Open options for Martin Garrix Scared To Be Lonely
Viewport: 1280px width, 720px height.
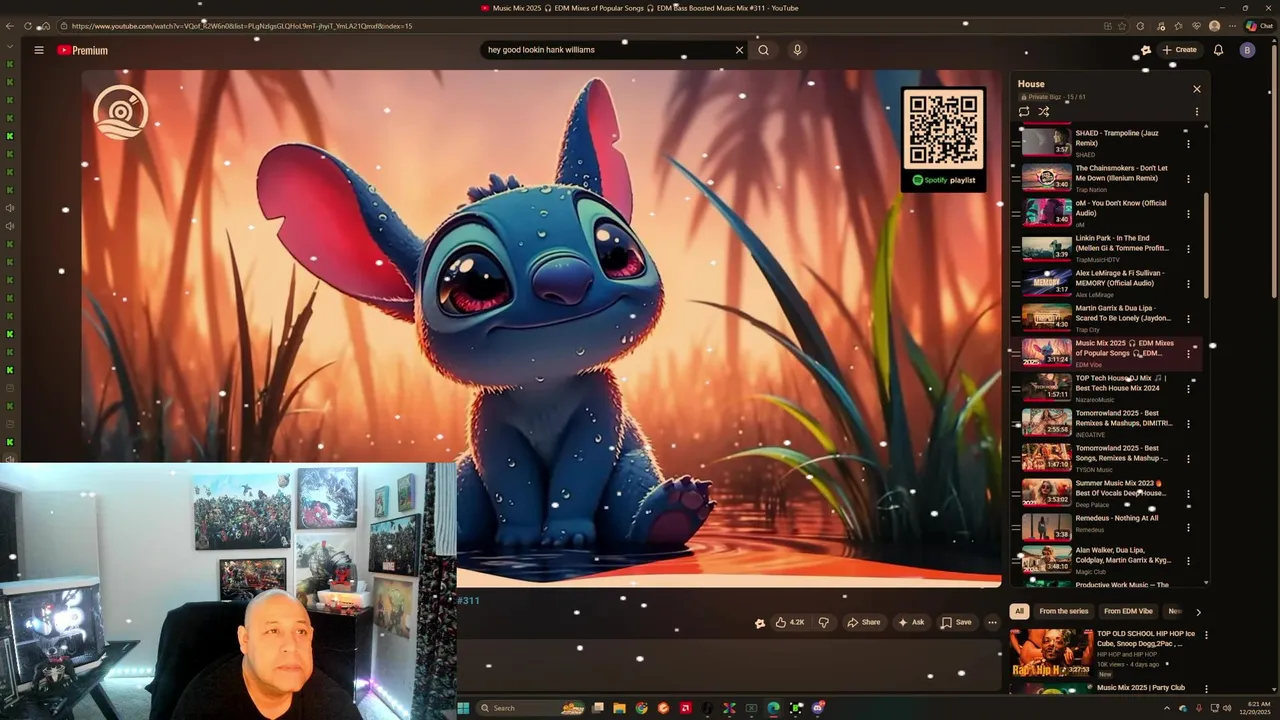pos(1188,319)
